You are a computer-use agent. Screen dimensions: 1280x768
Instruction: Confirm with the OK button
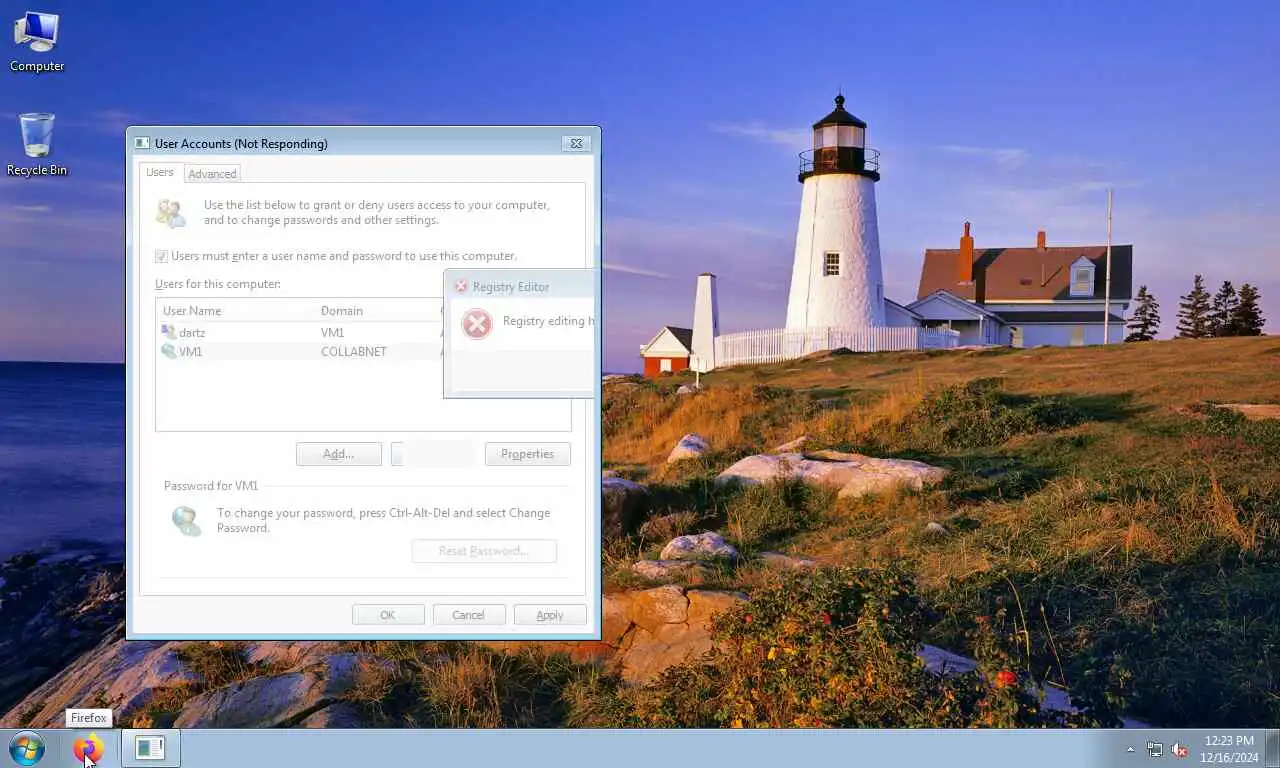tap(388, 615)
